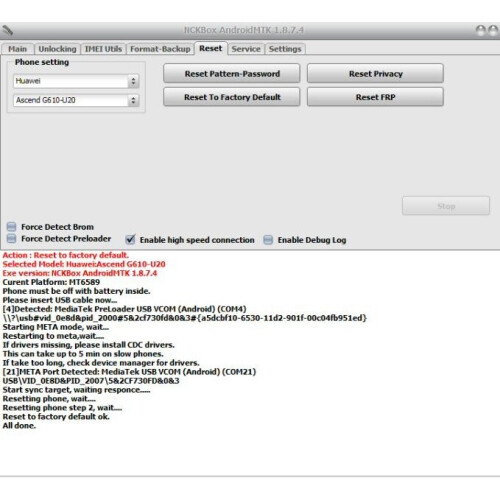Click log line 'Exe version: NCKBox AndroidMTK 1.8.7.4'
Viewport: 500px width, 500px height.
pos(80,273)
